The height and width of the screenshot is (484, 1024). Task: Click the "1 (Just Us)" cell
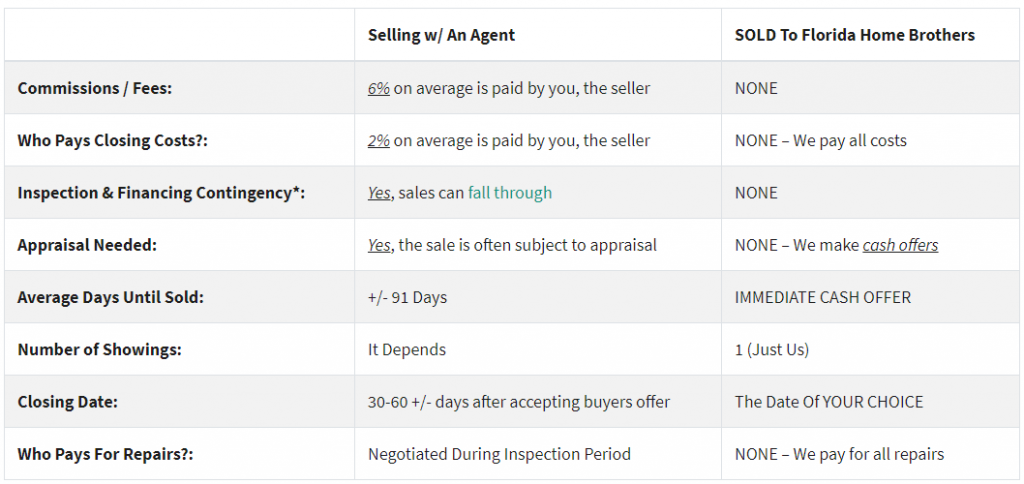(772, 349)
